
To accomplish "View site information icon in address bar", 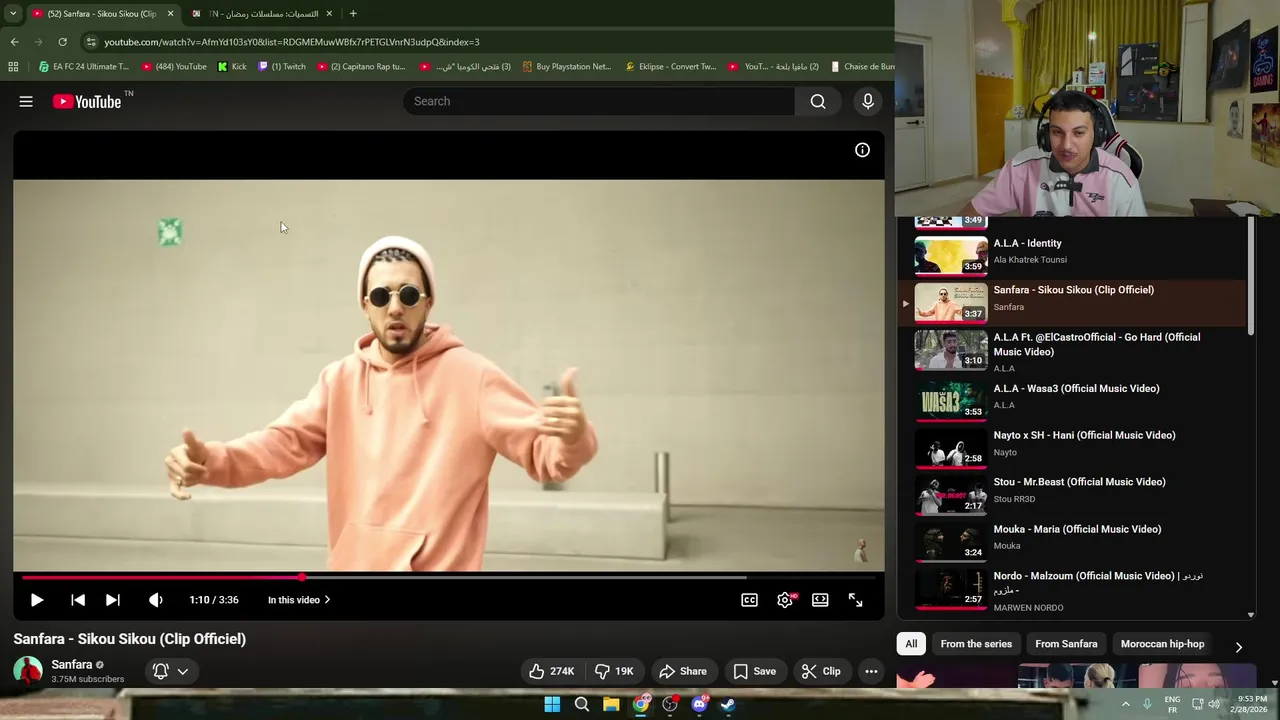I will (91, 42).
